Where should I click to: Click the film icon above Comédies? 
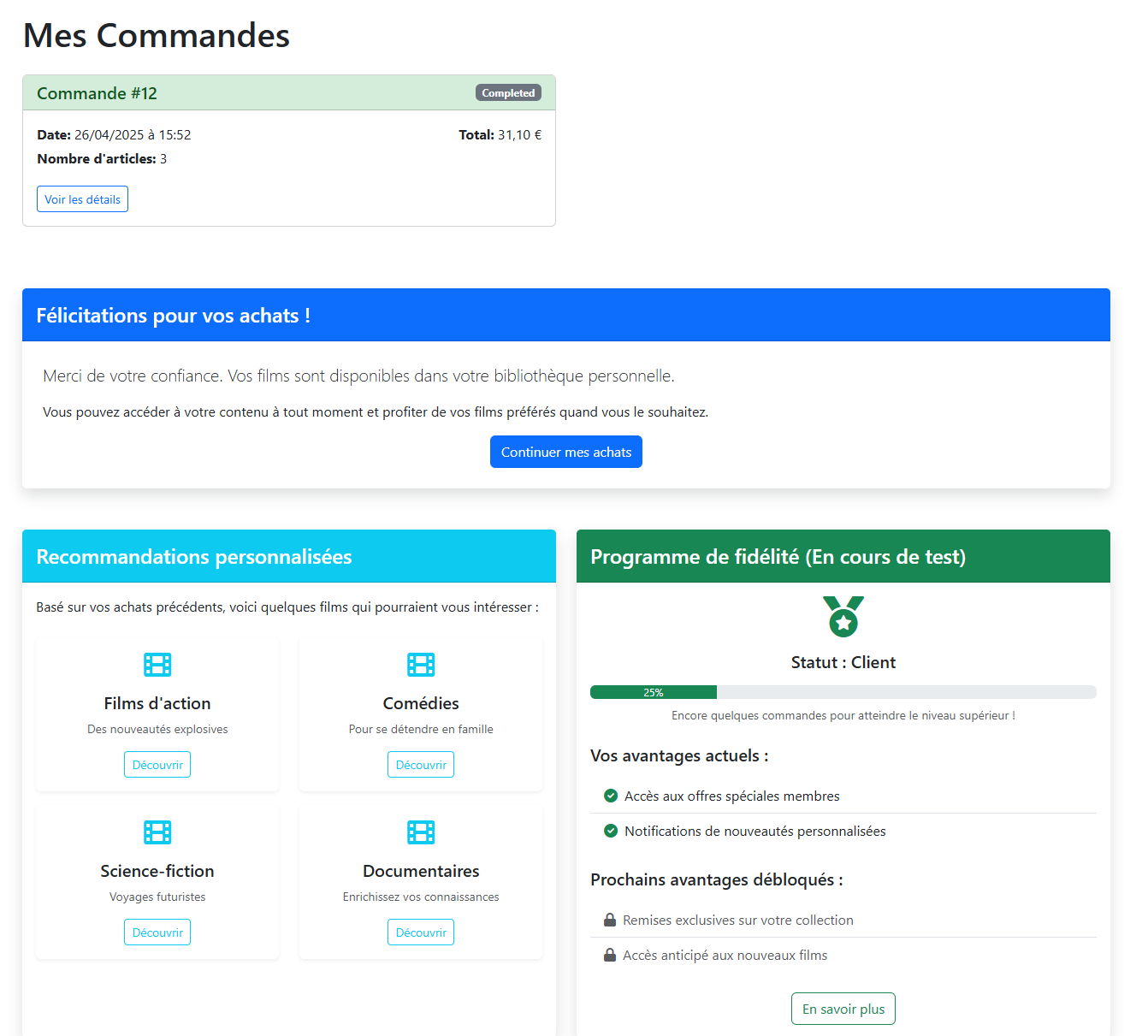tap(420, 664)
